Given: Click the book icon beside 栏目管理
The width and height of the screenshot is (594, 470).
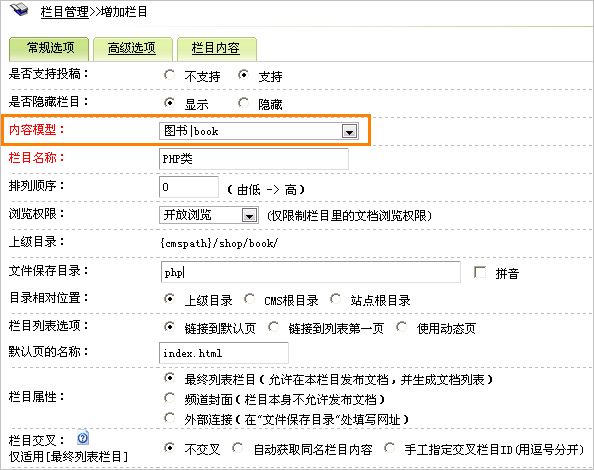Looking at the screenshot, I should pyautogui.click(x=19, y=9).
